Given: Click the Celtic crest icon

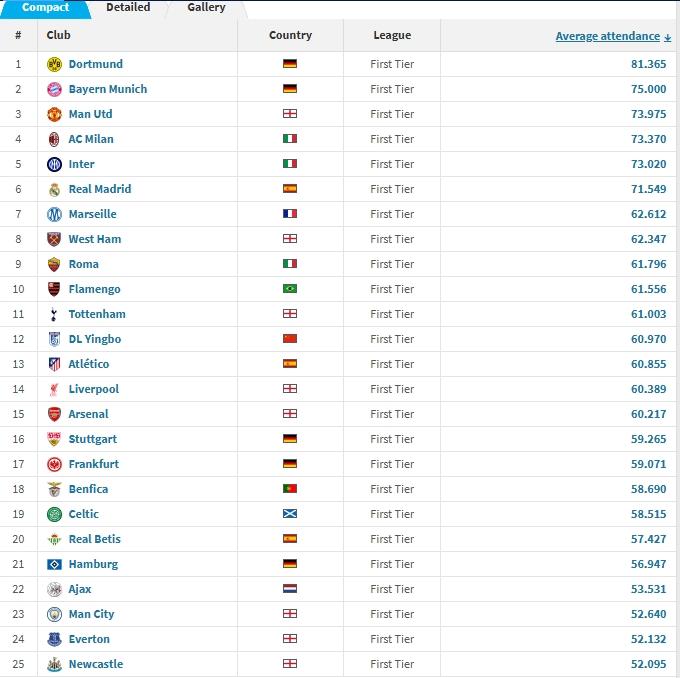Looking at the screenshot, I should (54, 514).
